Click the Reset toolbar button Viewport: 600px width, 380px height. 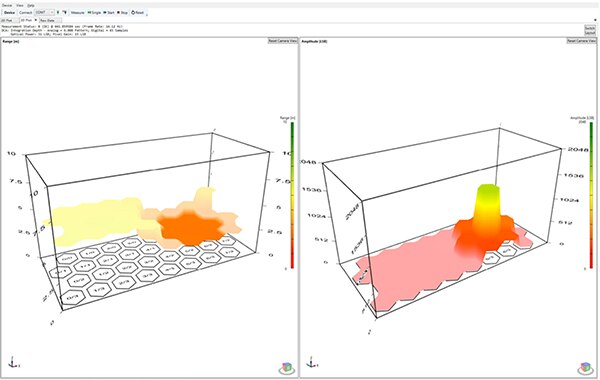[x=137, y=13]
